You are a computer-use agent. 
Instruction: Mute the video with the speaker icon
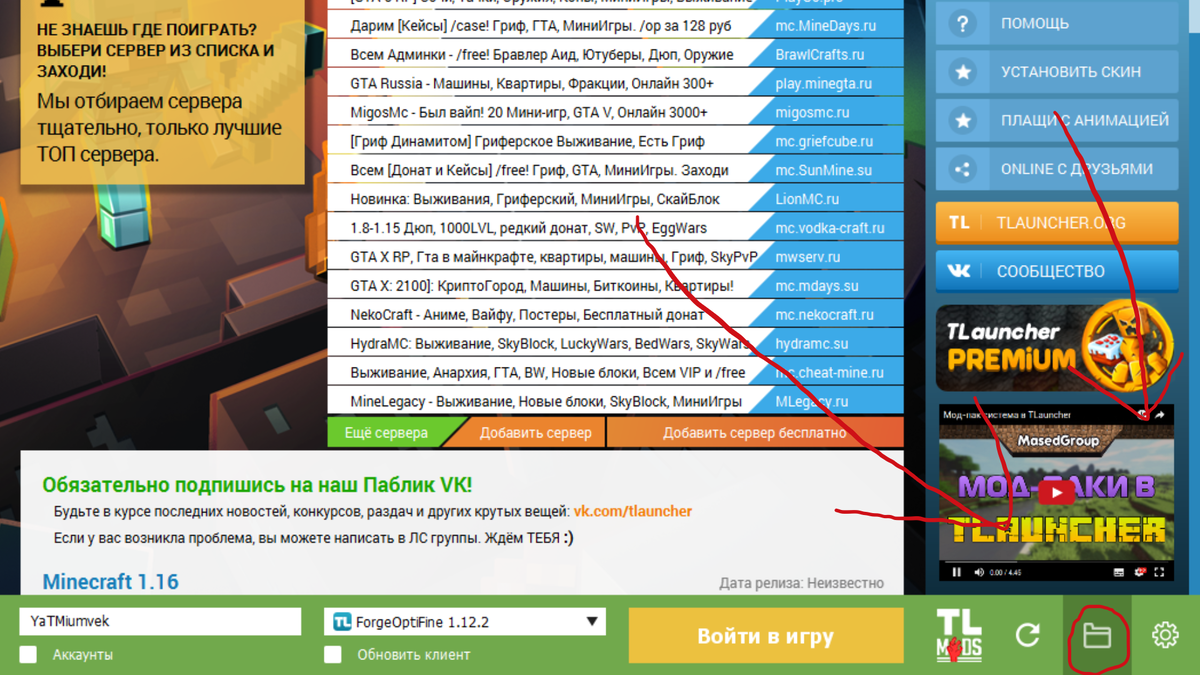(979, 572)
